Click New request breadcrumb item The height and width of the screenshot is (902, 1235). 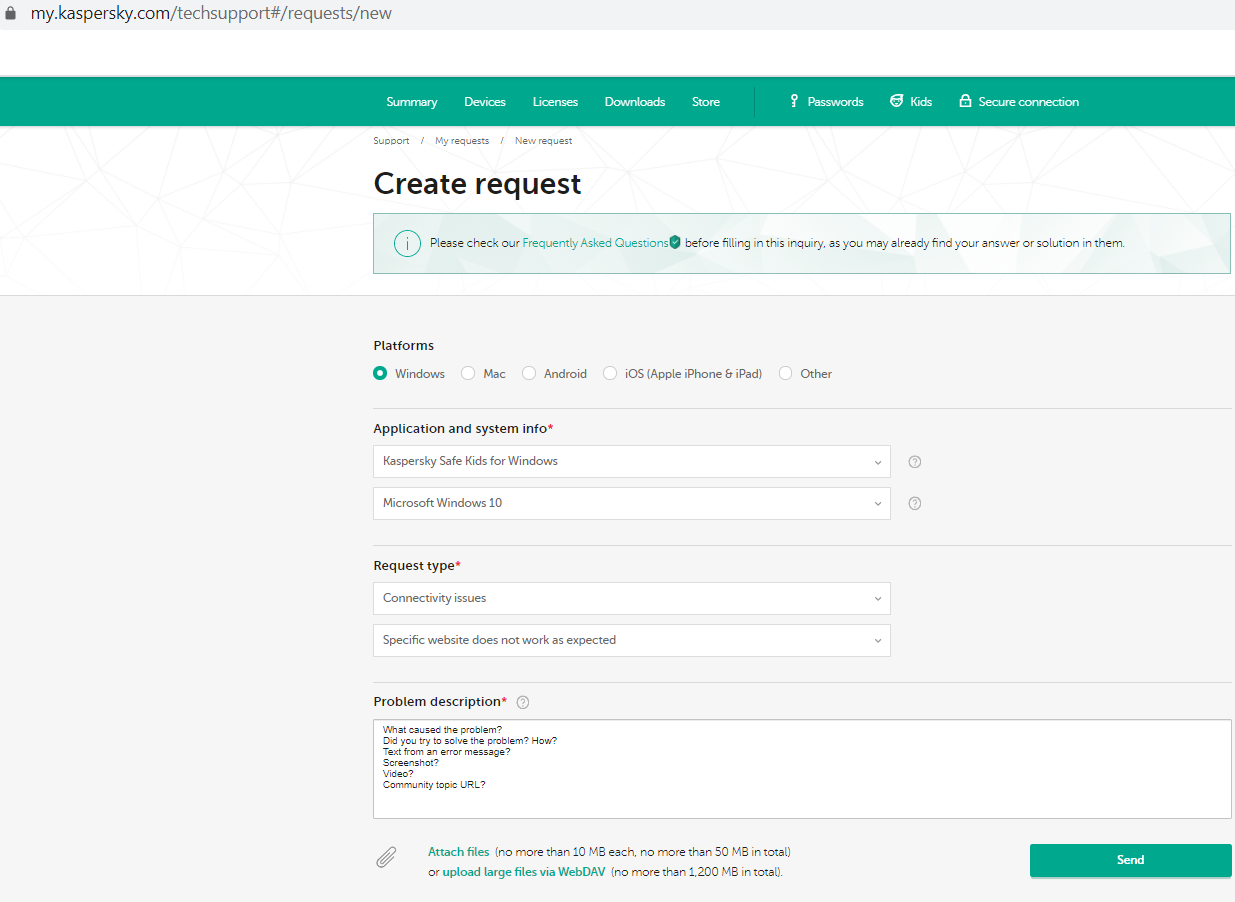pyautogui.click(x=544, y=141)
